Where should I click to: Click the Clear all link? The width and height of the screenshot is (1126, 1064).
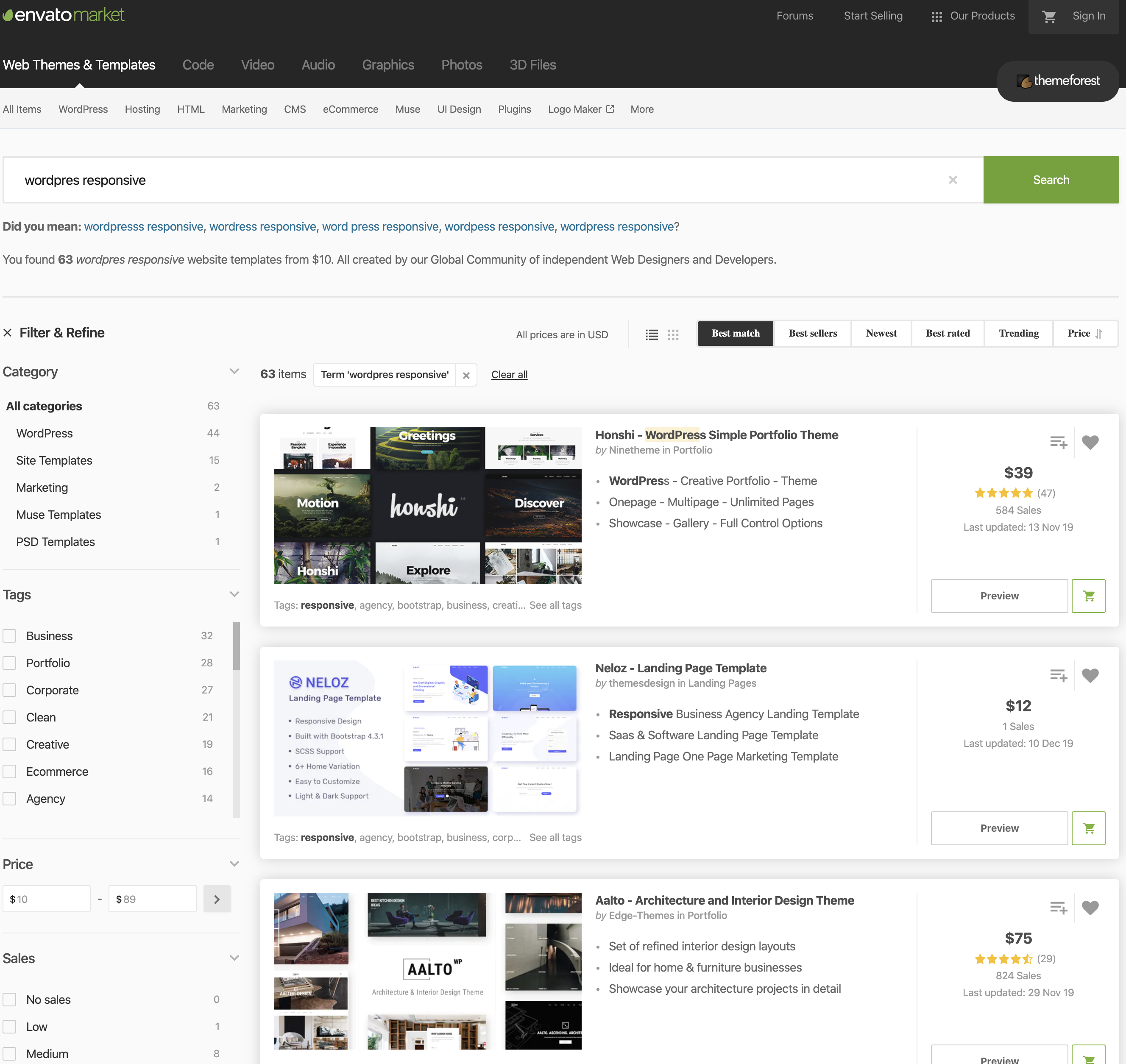click(x=509, y=375)
